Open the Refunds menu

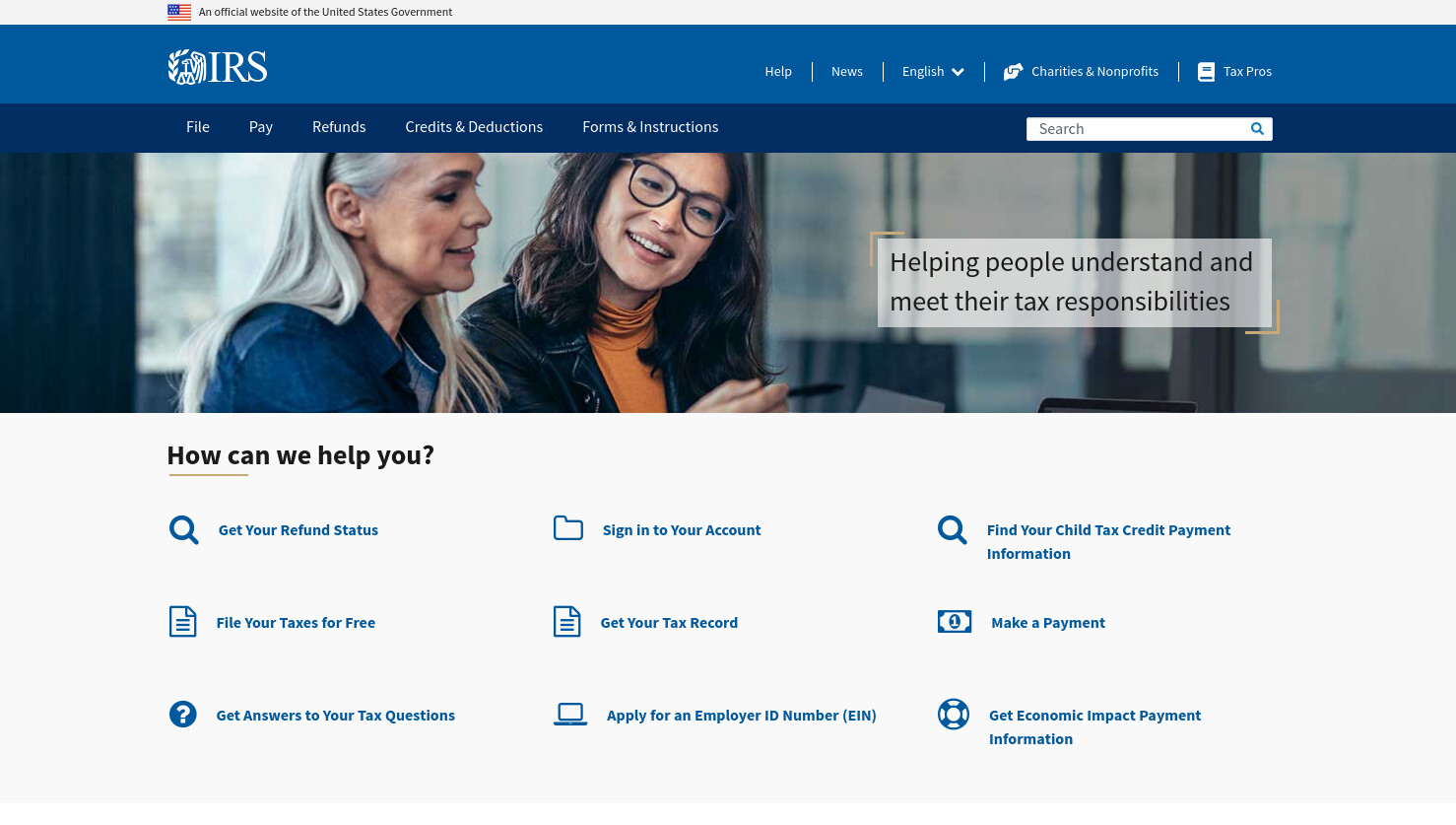point(339,127)
